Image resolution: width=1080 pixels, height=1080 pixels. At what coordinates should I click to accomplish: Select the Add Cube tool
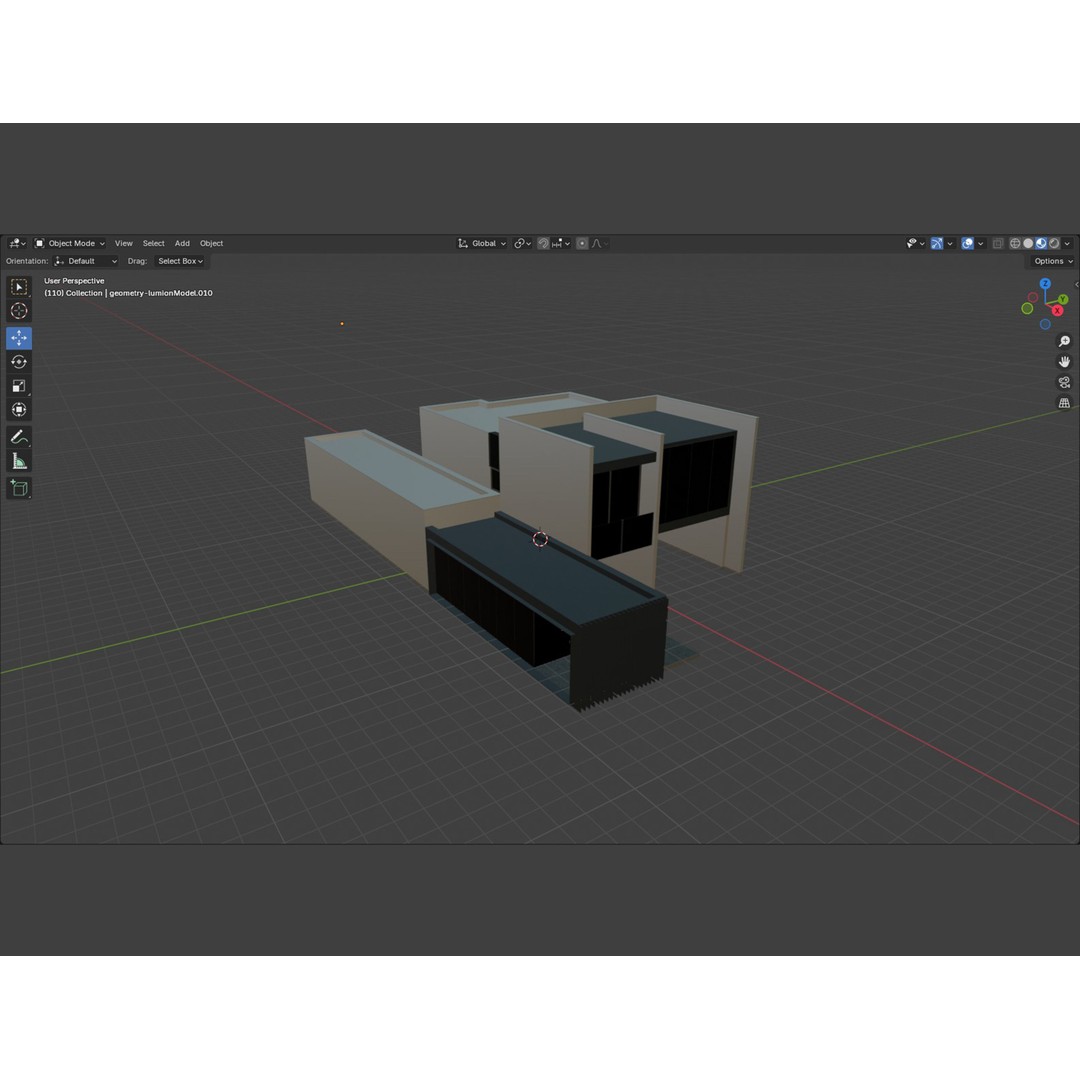(19, 488)
